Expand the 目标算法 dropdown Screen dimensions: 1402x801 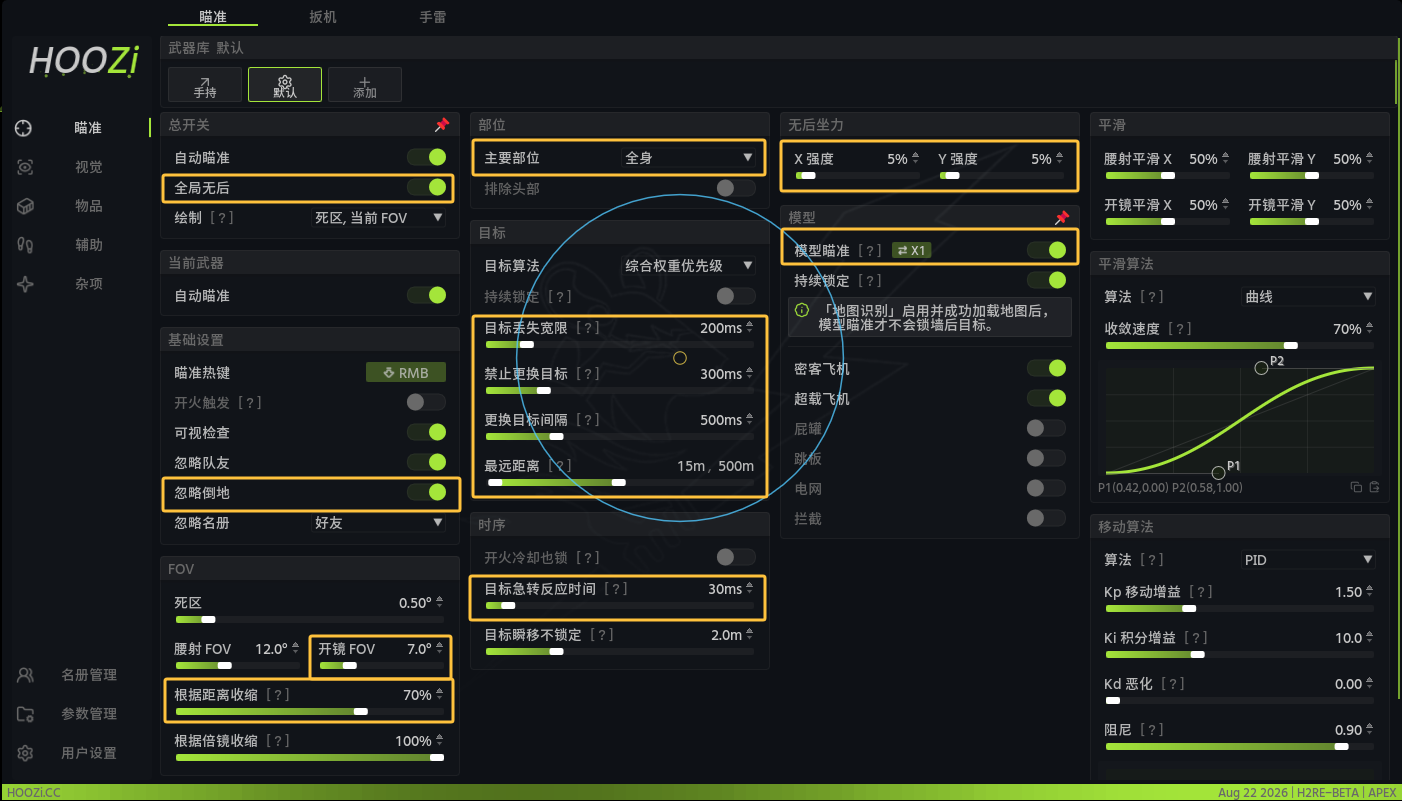[x=688, y=266]
